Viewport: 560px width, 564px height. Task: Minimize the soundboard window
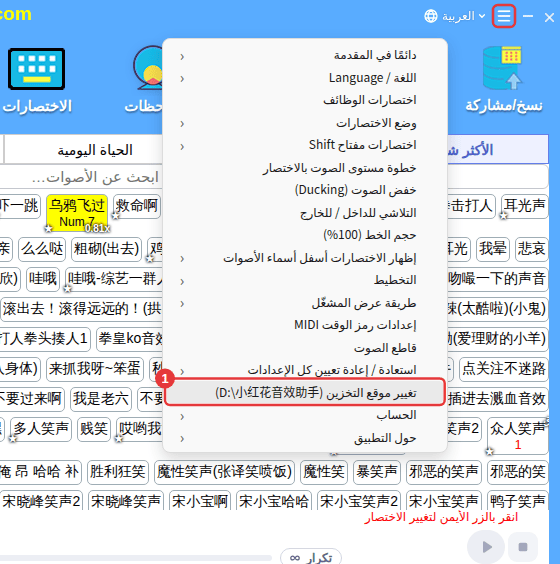point(528,16)
